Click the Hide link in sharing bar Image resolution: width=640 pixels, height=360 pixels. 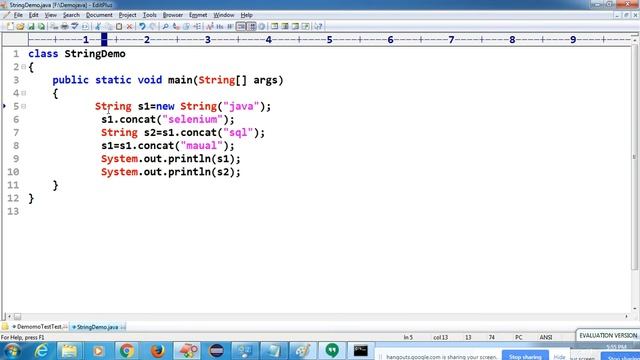[x=559, y=357]
